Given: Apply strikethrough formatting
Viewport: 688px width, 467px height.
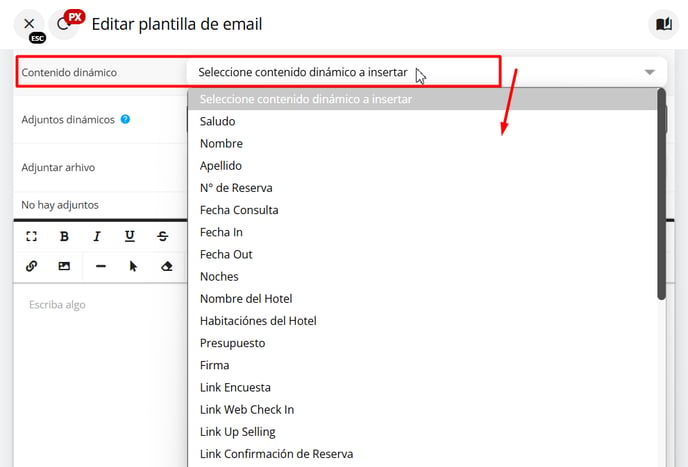Looking at the screenshot, I should (x=163, y=237).
